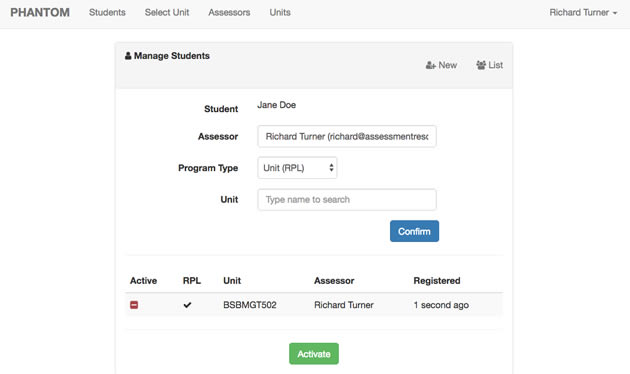Click the blue Confirm button
Image resolution: width=630 pixels, height=374 pixels.
(x=414, y=231)
